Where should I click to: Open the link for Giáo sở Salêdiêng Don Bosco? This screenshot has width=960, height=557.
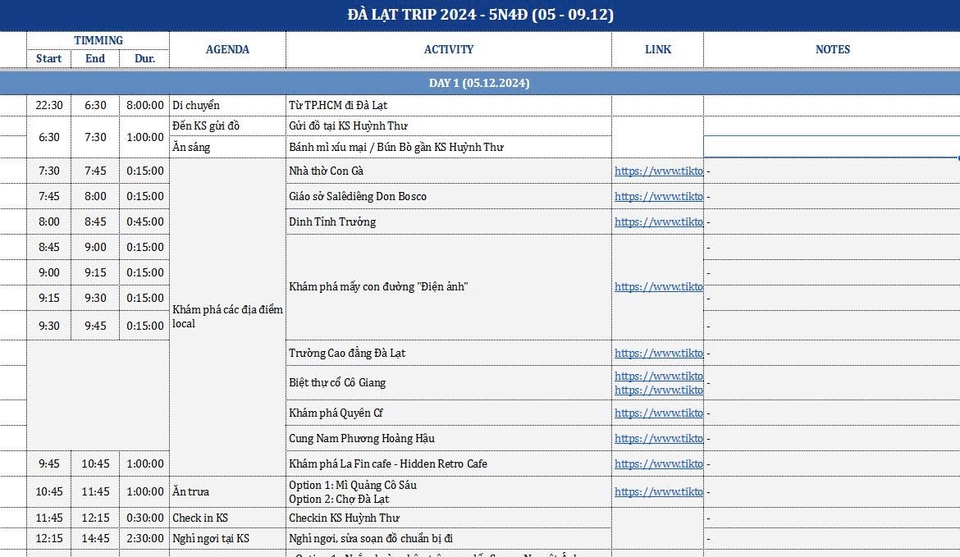click(658, 196)
